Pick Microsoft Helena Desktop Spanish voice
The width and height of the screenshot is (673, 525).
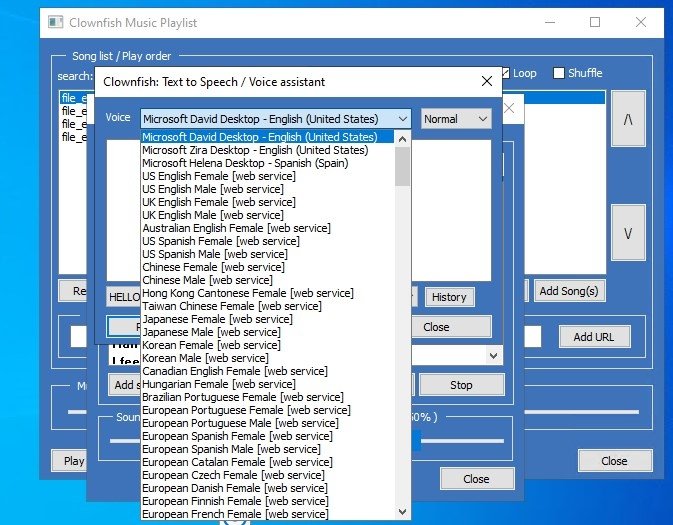(x=267, y=163)
